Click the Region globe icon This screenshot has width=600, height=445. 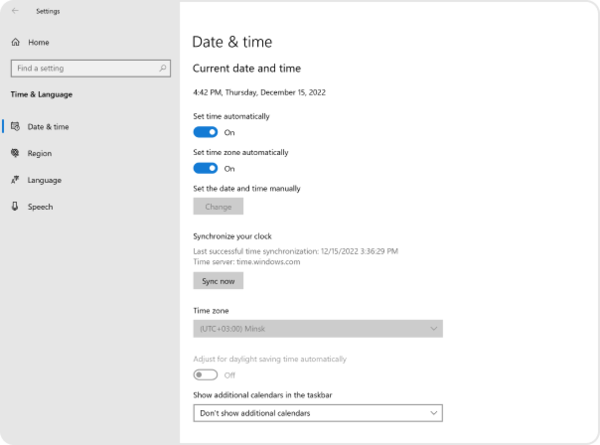16,154
